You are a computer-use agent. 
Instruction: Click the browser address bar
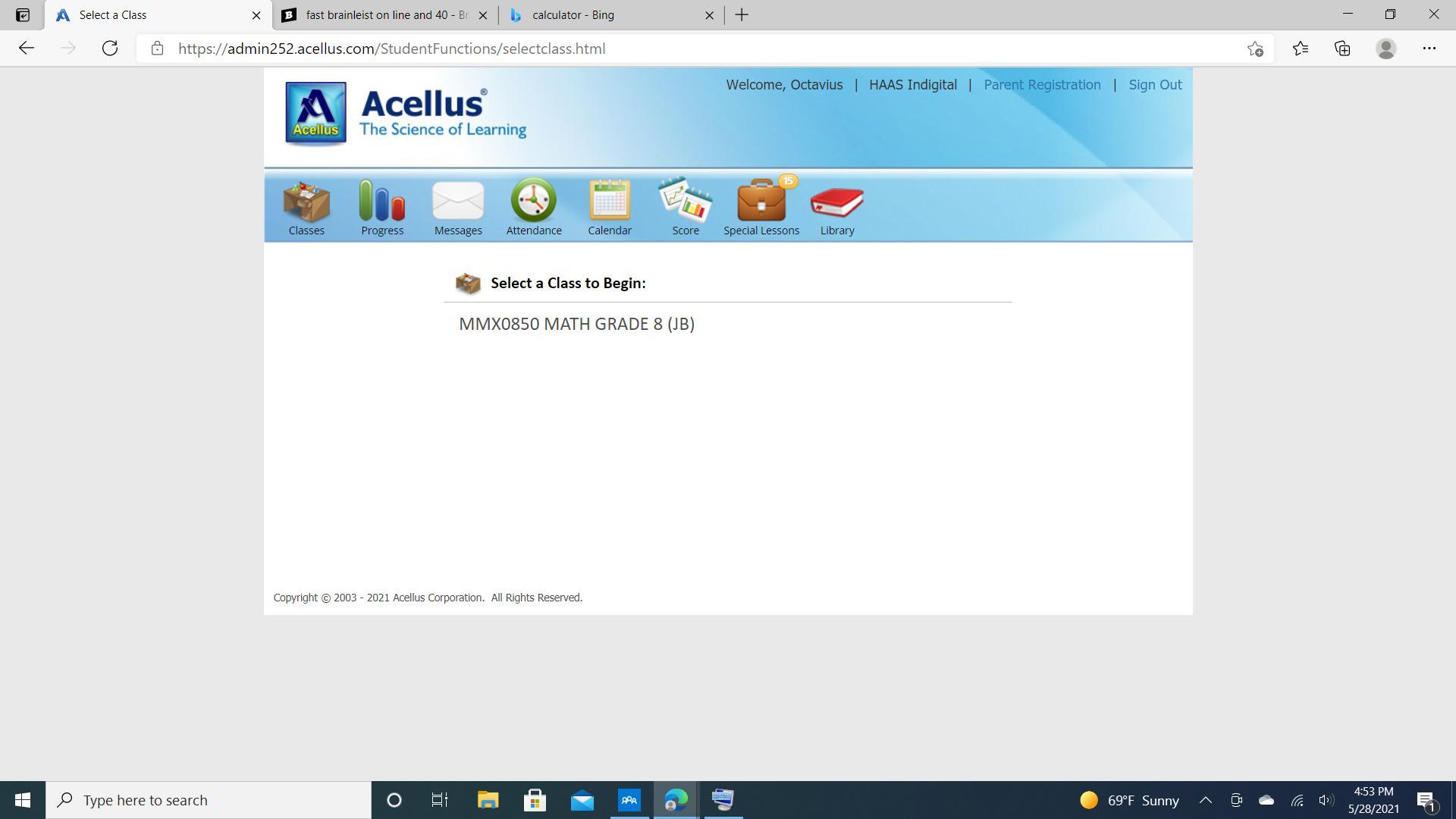click(x=682, y=49)
